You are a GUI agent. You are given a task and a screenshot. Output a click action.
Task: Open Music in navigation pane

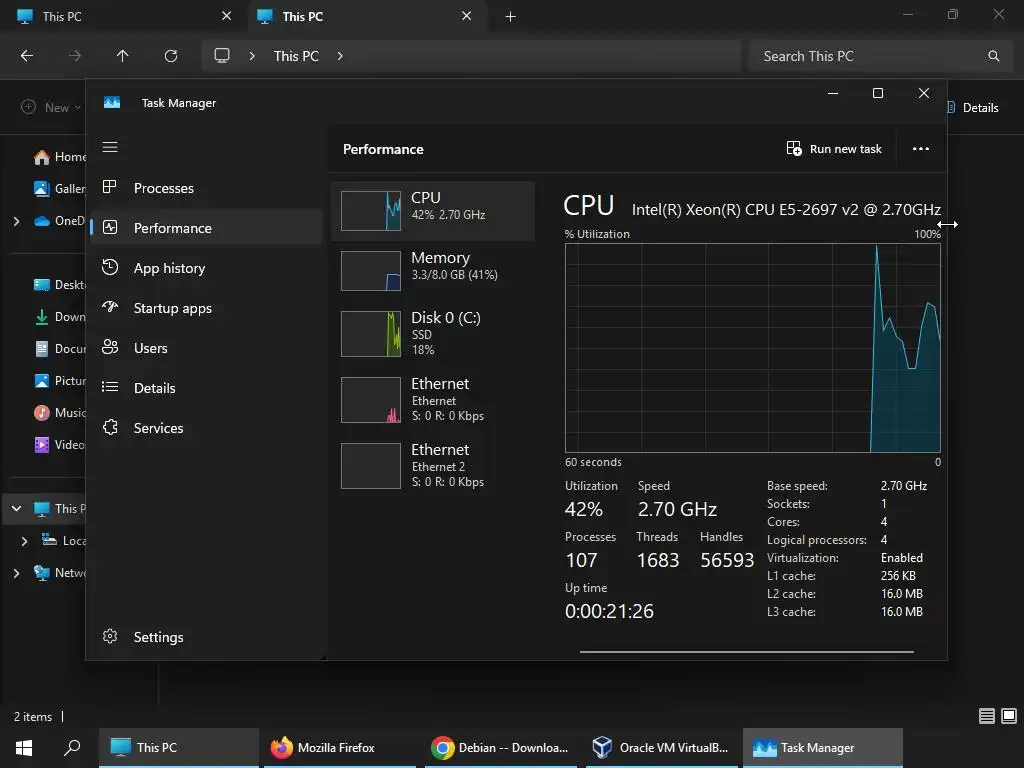coord(59,413)
